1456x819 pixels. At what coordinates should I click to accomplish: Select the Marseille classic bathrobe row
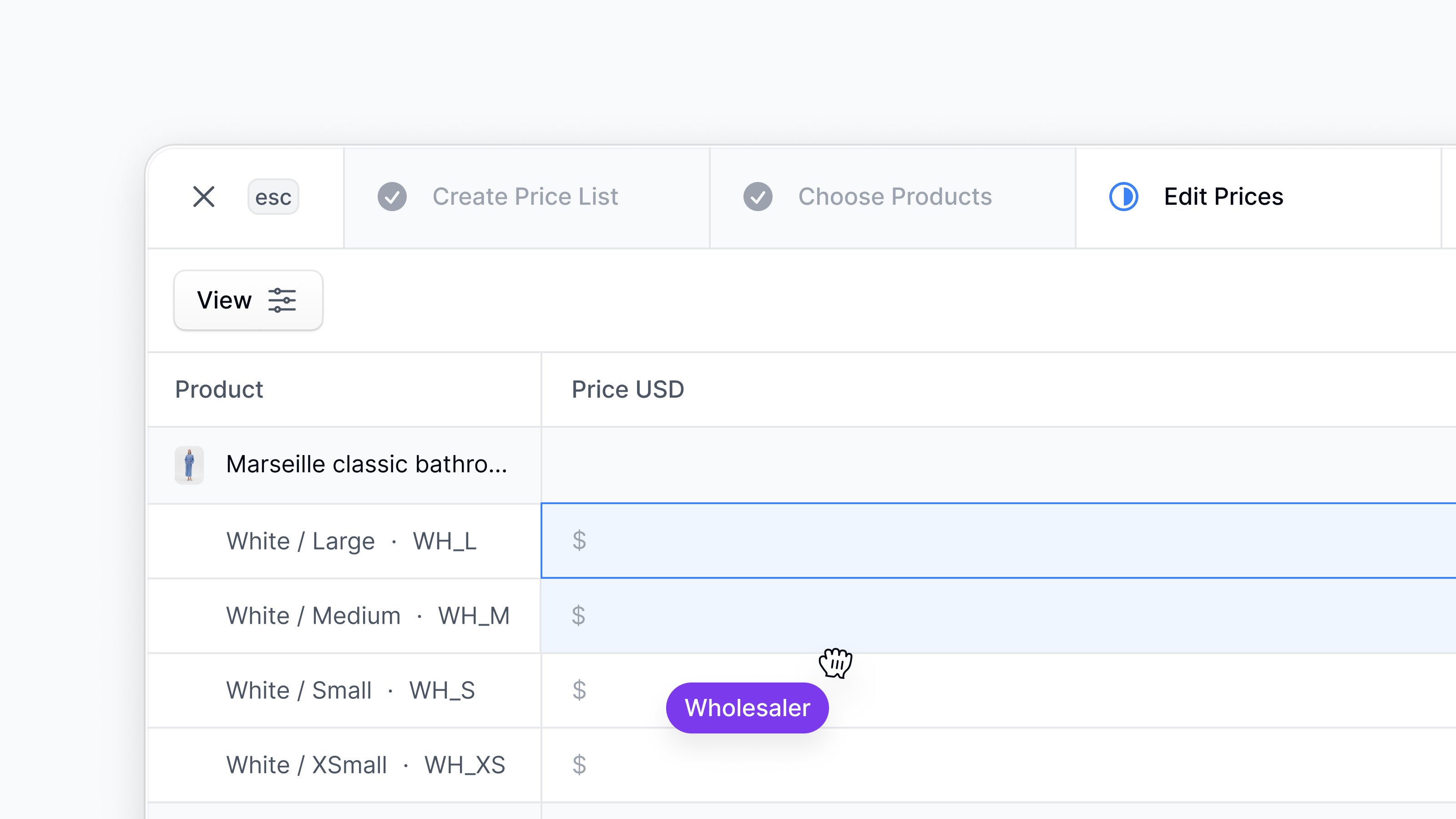(x=801, y=465)
